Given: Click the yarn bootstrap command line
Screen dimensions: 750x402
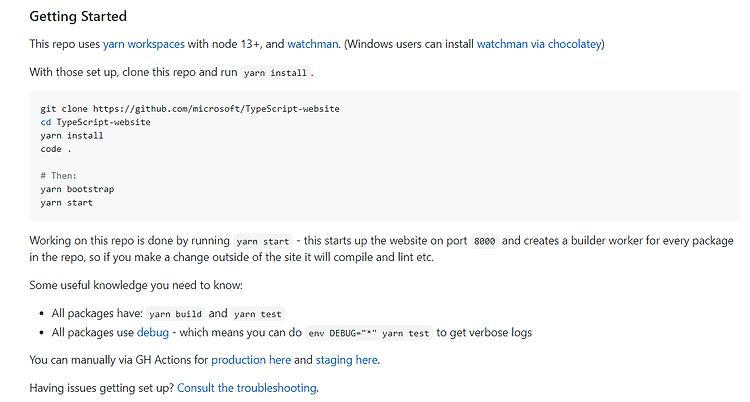Looking at the screenshot, I should (x=77, y=189).
